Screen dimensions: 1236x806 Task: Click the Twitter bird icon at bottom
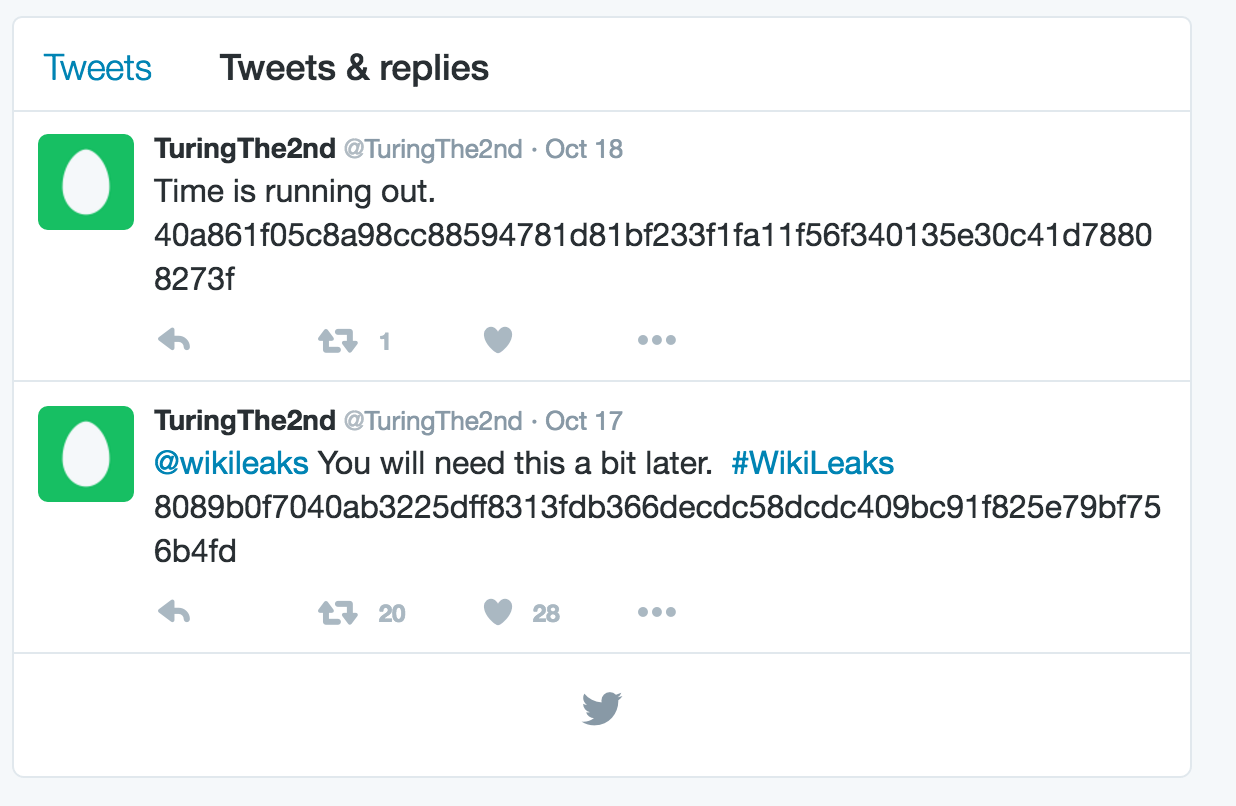point(602,709)
